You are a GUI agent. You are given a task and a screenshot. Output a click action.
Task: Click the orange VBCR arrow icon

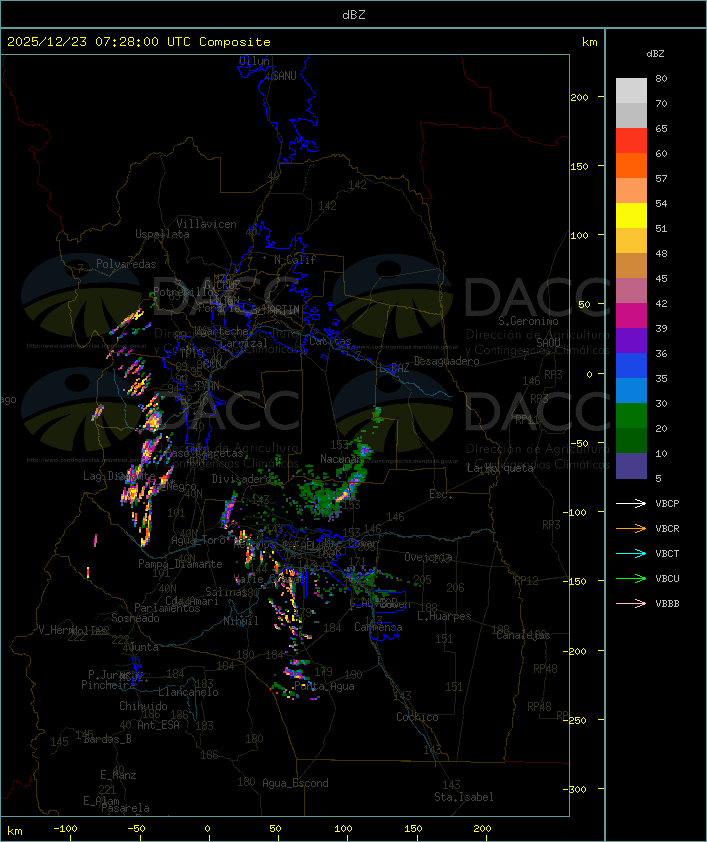pos(631,528)
